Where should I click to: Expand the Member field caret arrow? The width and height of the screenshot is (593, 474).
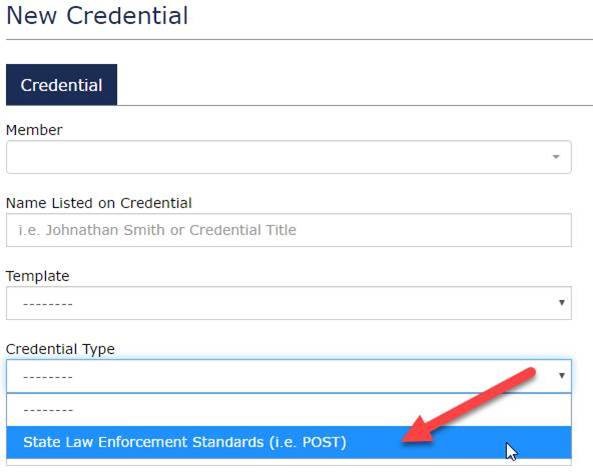tap(556, 157)
